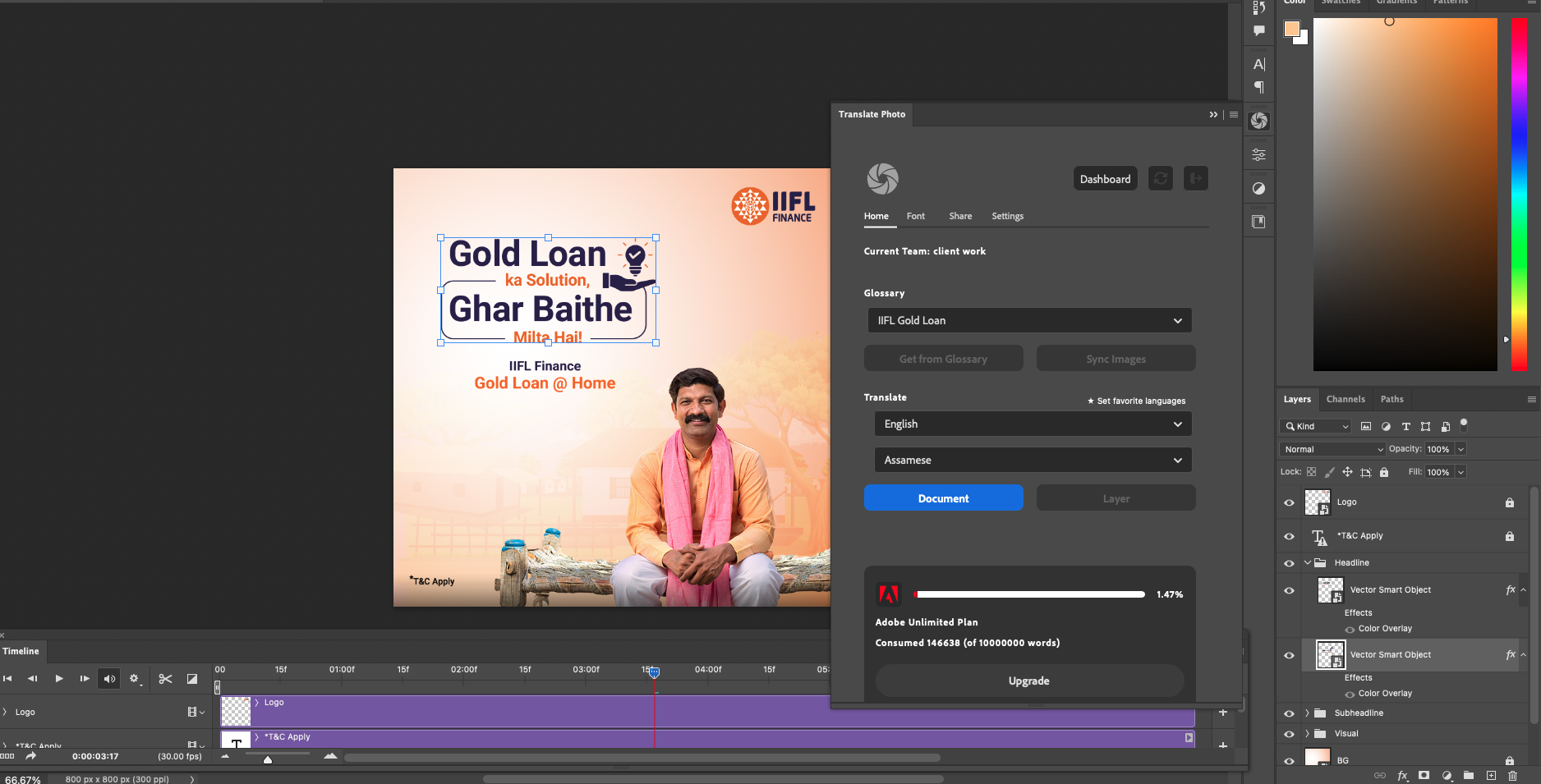Switch to the Paths tab

pos(1391,399)
